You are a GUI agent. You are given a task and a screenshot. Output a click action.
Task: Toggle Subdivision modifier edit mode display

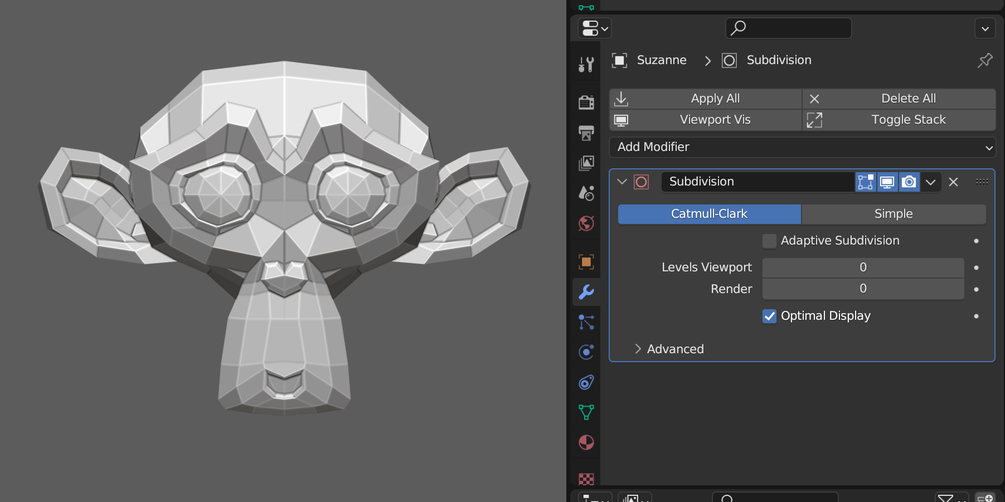(x=865, y=182)
